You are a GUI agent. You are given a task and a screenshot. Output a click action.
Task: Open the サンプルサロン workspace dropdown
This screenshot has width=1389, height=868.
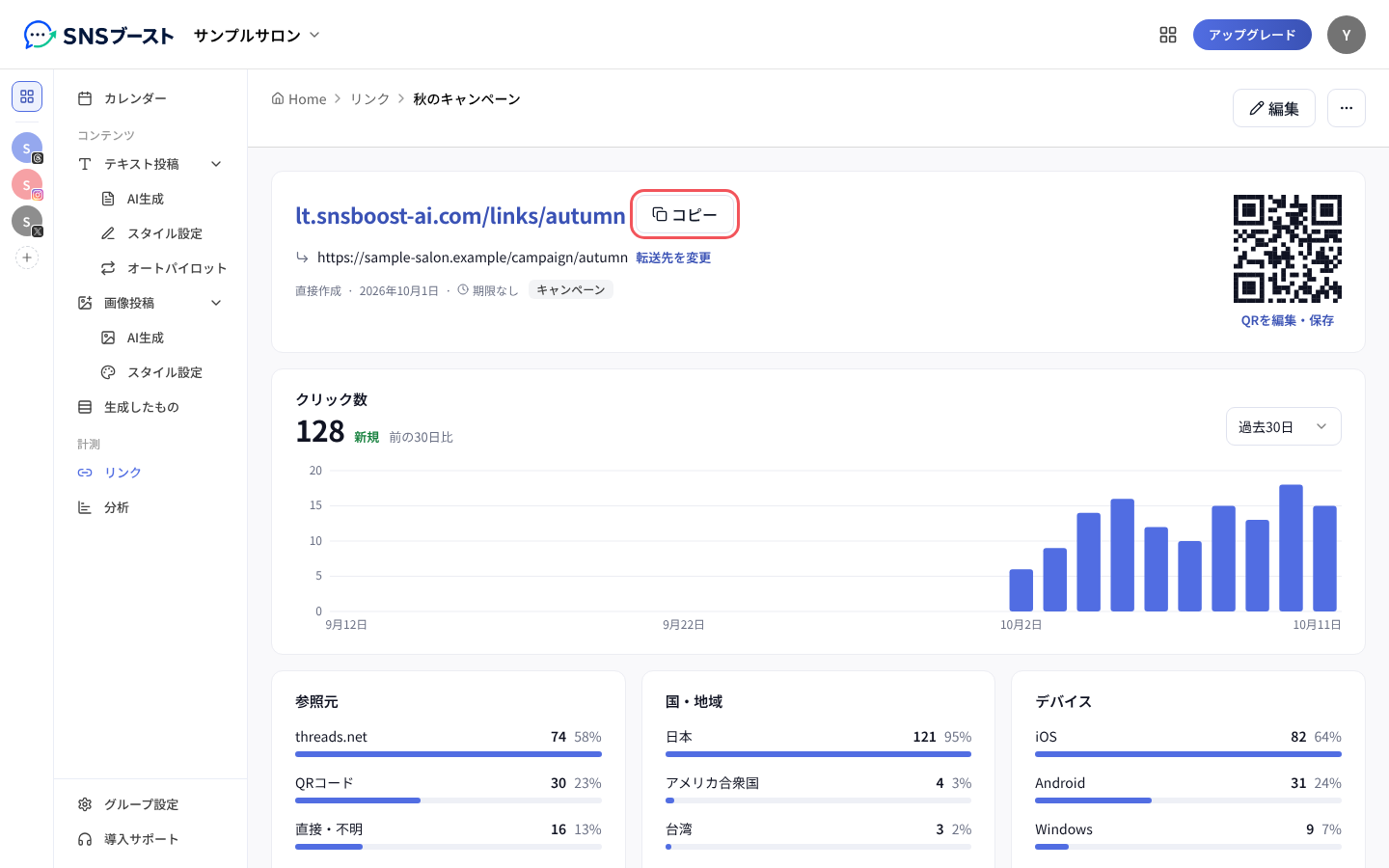click(x=257, y=36)
